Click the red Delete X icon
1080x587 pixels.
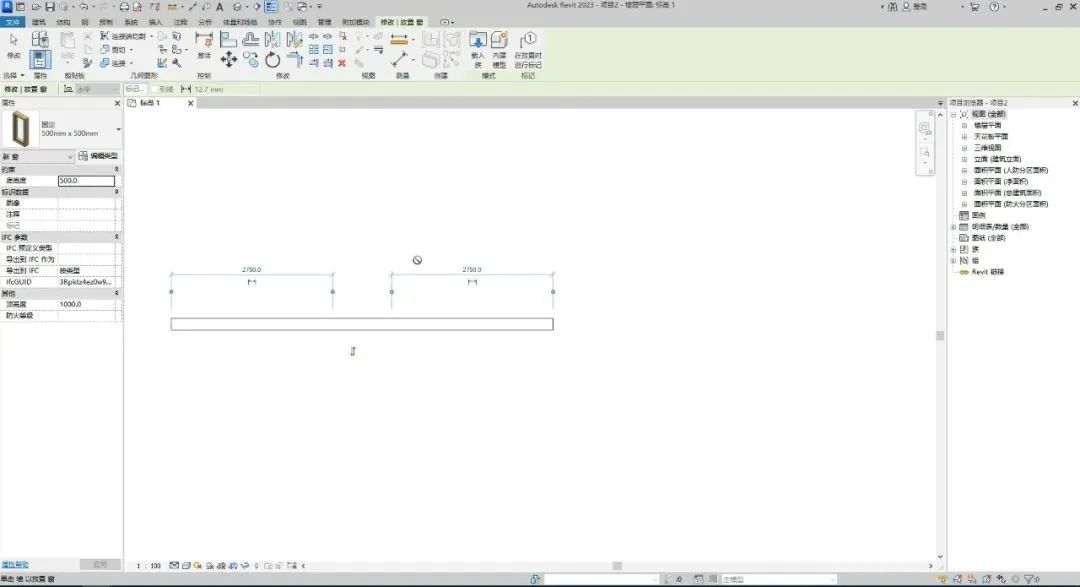(x=342, y=63)
